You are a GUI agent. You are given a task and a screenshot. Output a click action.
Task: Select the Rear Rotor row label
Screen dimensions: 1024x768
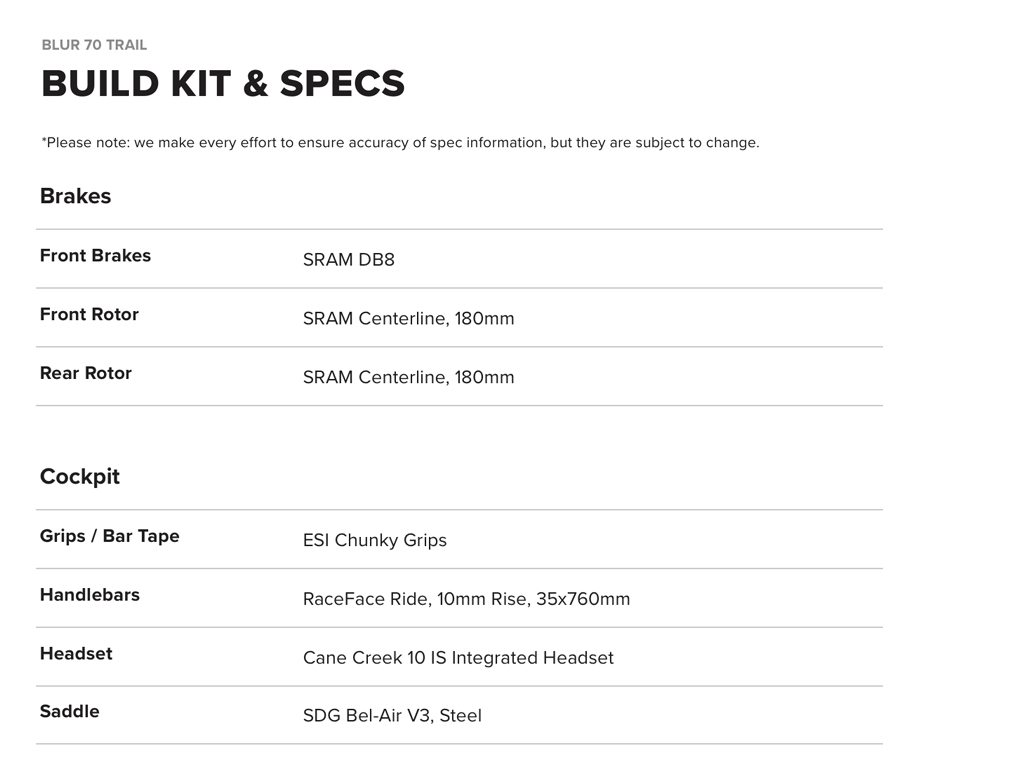[x=86, y=373]
